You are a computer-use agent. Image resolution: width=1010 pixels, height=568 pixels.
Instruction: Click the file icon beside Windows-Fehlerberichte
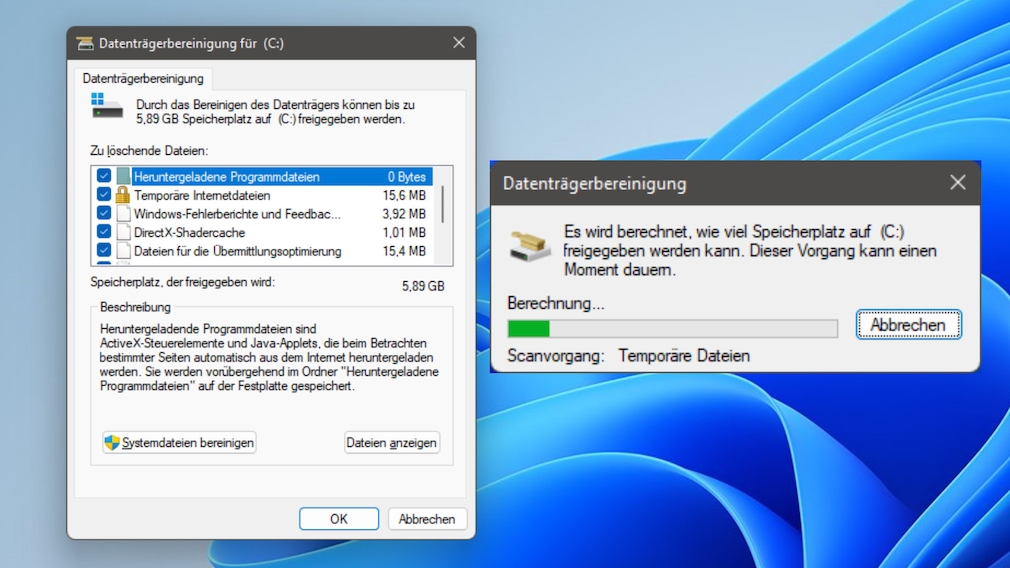click(x=123, y=213)
